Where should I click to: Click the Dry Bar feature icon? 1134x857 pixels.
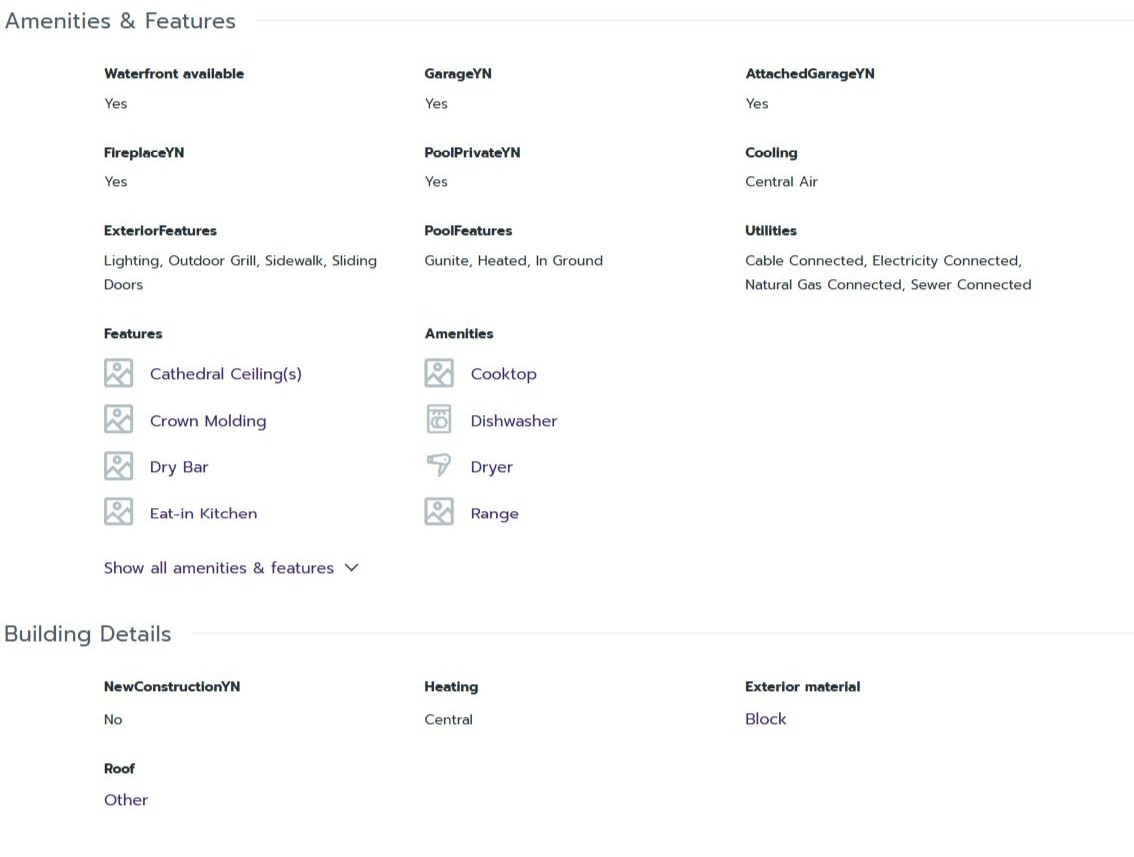pyautogui.click(x=118, y=466)
